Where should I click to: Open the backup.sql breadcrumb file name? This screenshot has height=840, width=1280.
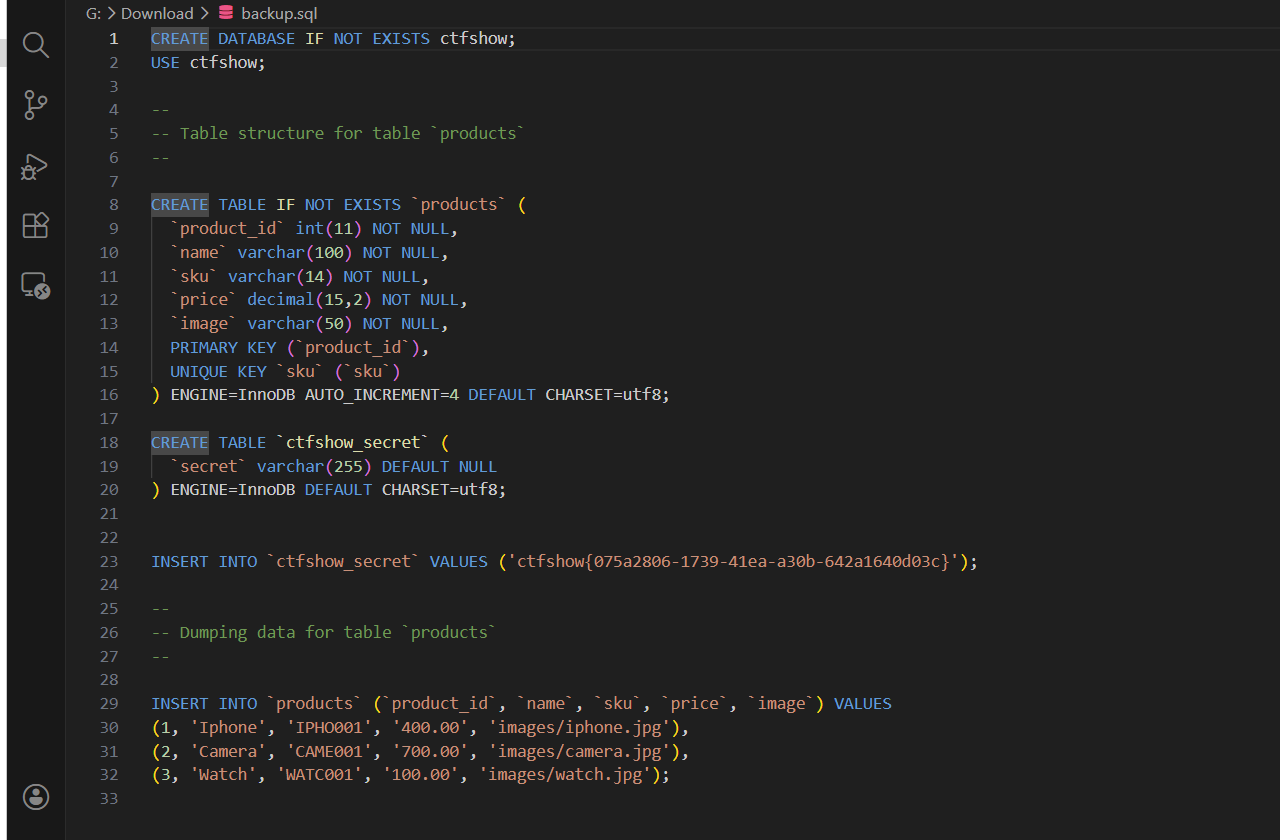click(279, 13)
